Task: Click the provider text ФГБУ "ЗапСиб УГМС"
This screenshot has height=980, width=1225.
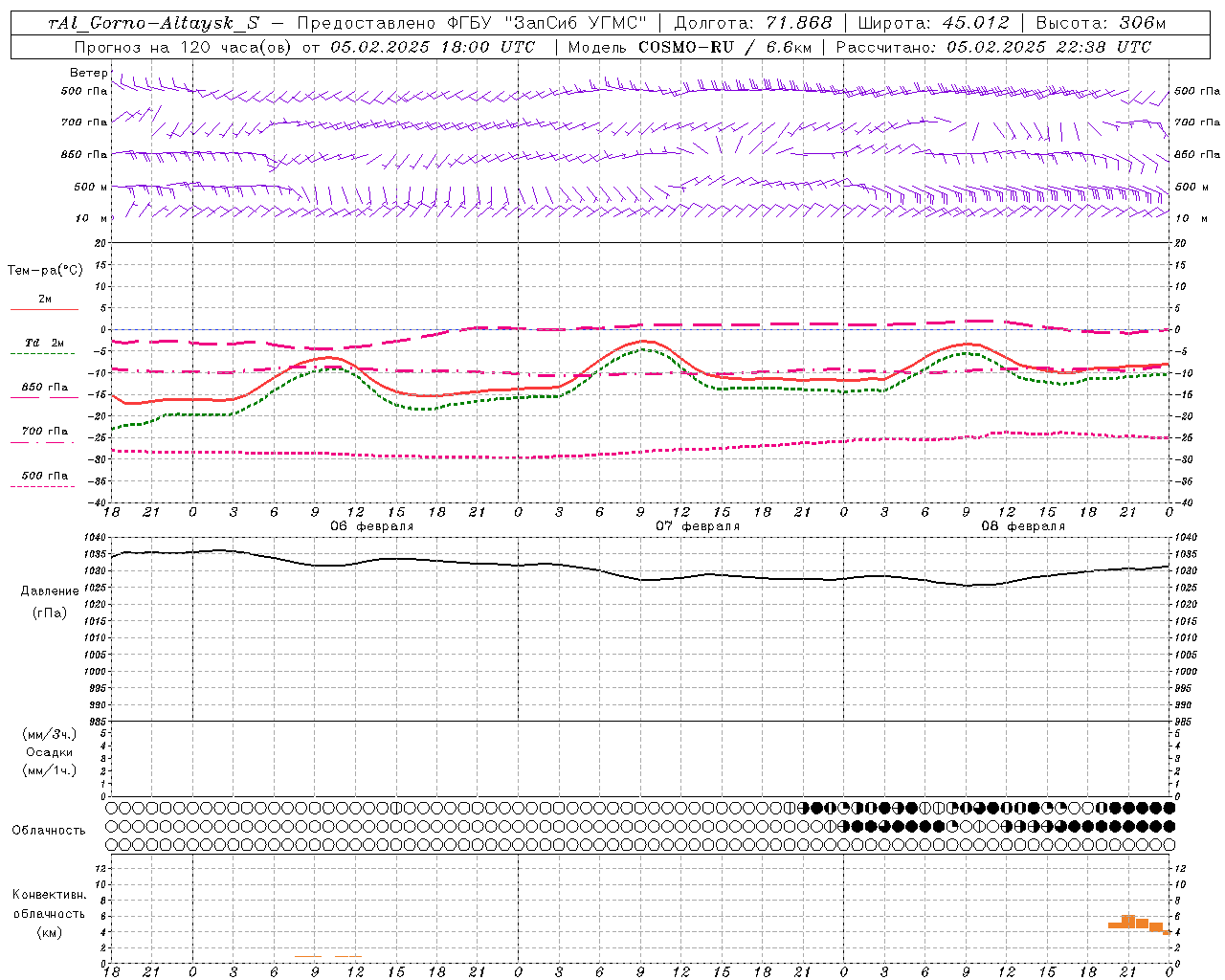Action: point(546,23)
